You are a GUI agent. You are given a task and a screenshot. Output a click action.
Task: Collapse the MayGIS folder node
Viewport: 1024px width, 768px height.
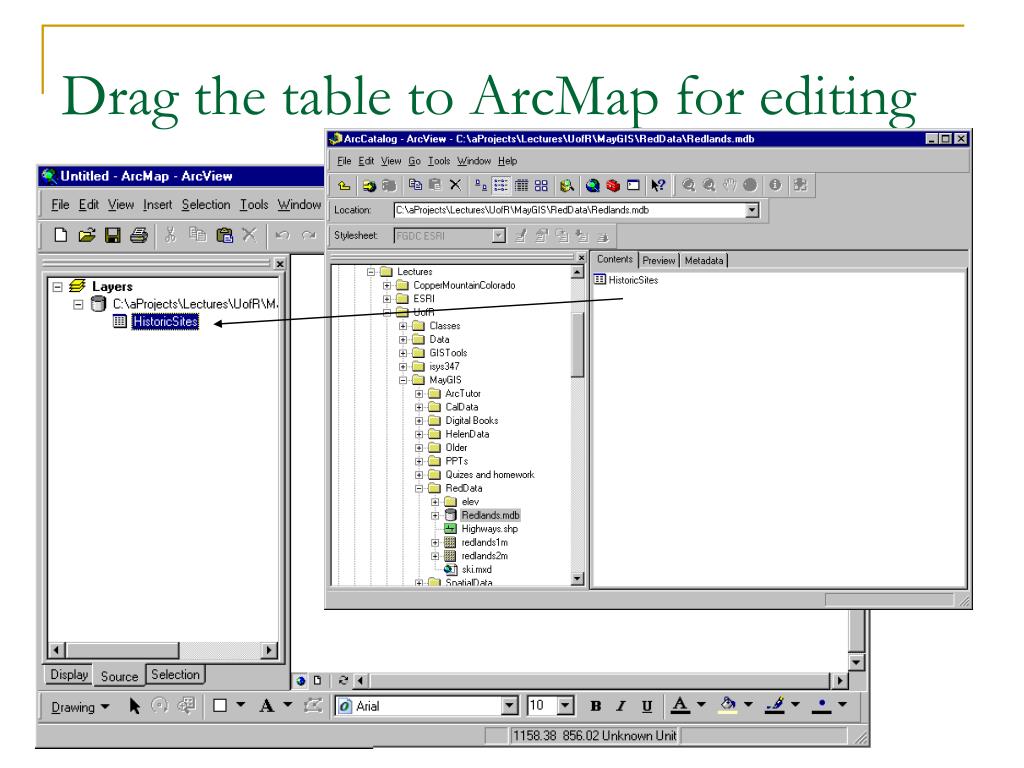point(403,380)
